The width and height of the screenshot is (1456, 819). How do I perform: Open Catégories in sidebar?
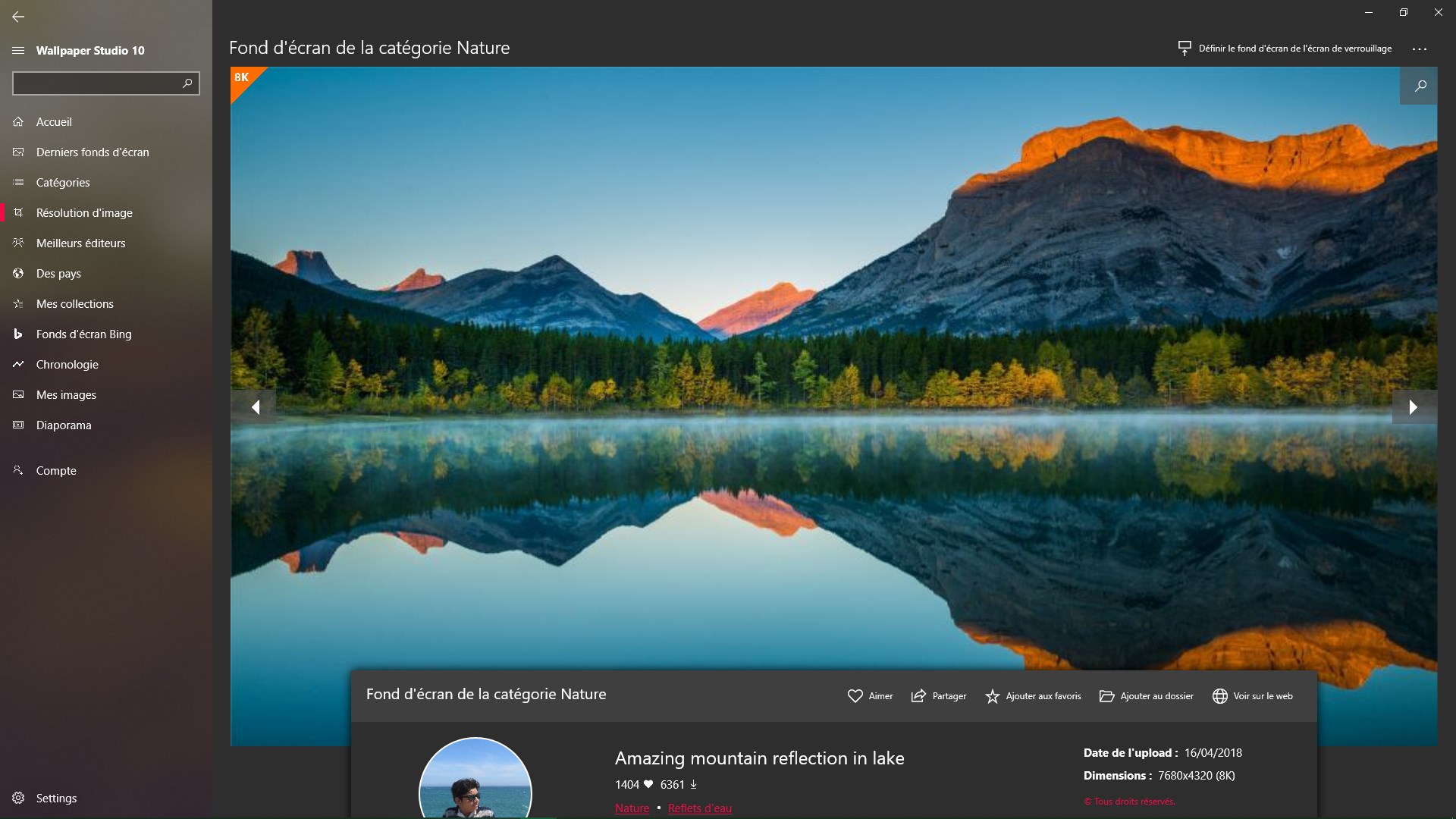[63, 183]
